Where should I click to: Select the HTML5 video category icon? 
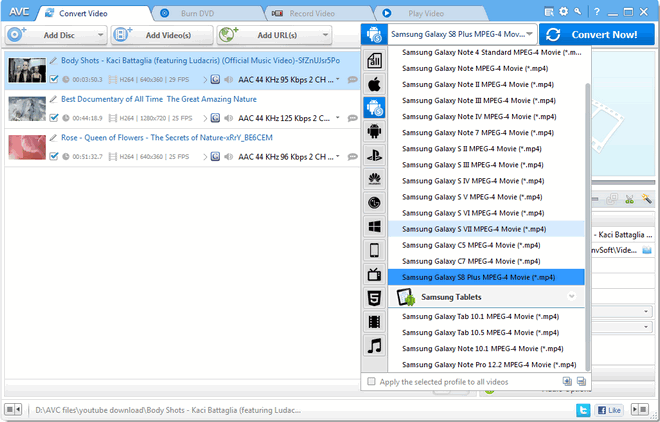[x=374, y=298]
